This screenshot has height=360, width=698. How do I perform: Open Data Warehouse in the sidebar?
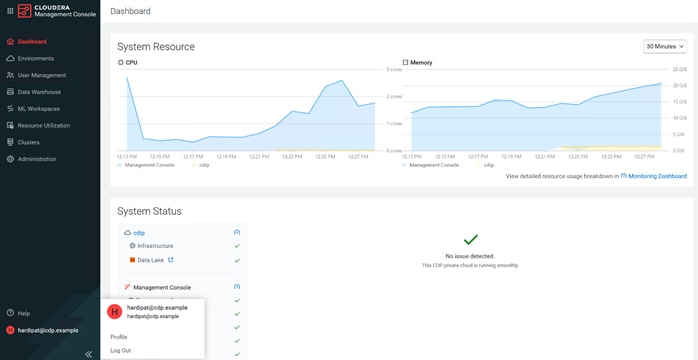39,92
